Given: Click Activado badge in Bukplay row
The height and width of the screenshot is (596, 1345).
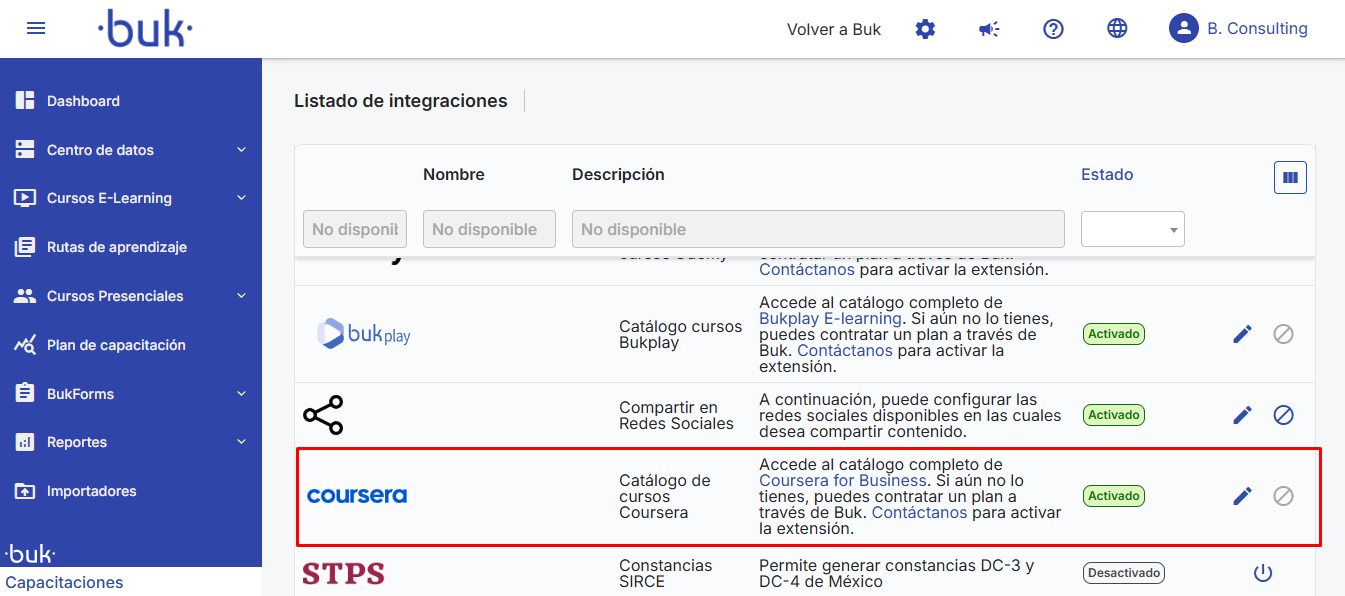Looking at the screenshot, I should (1114, 334).
